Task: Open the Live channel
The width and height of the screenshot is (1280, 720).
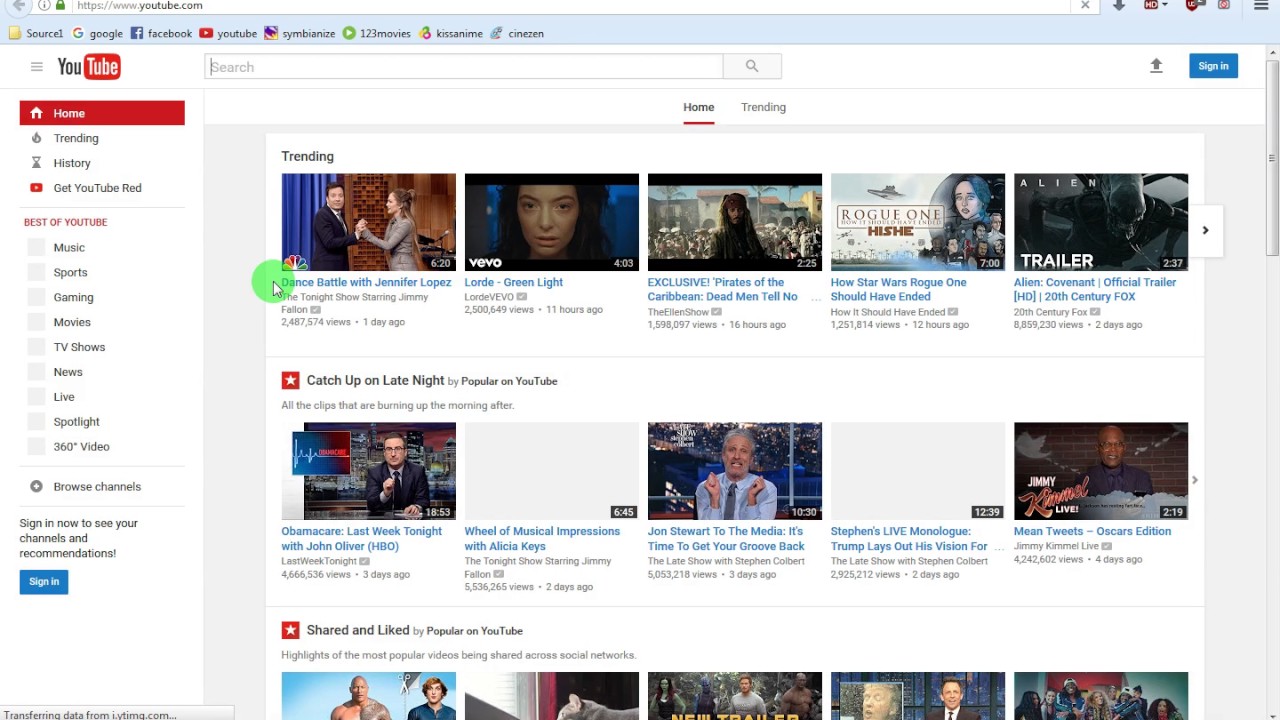Action: tap(64, 397)
